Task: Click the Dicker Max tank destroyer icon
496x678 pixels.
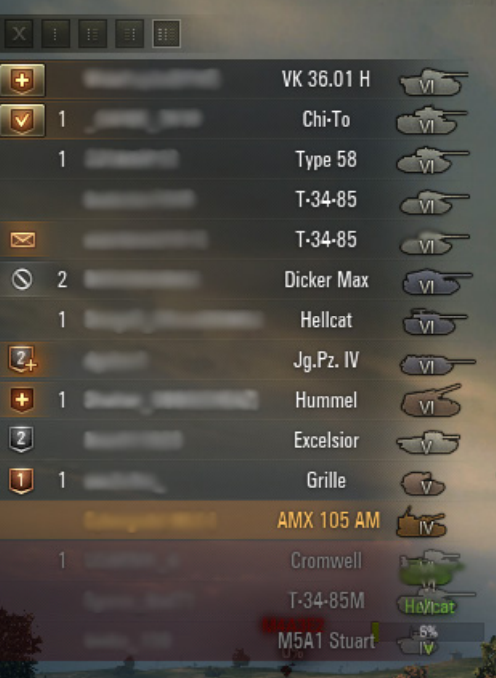Action: (436, 281)
